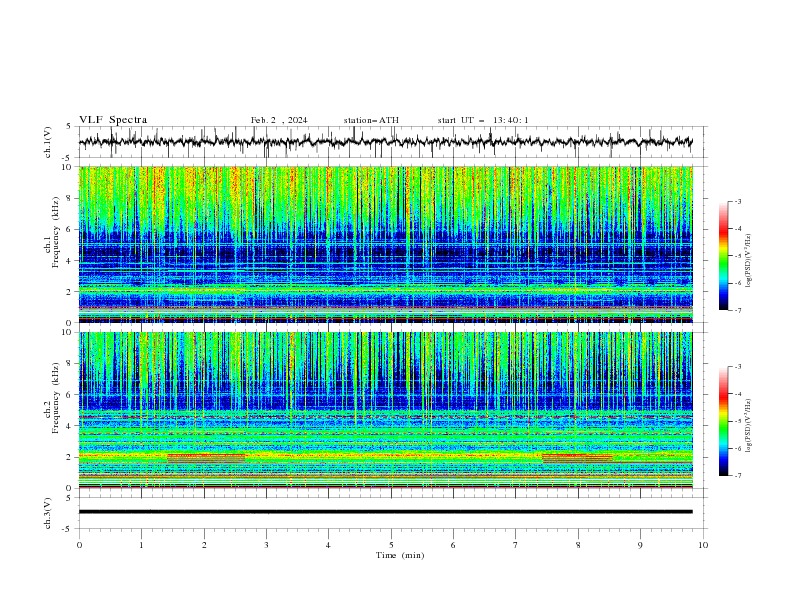Image resolution: width=792 pixels, height=612 pixels.
Task: Click the second red band in ch.2 spectrogram near 8 min
Action: pos(577,458)
